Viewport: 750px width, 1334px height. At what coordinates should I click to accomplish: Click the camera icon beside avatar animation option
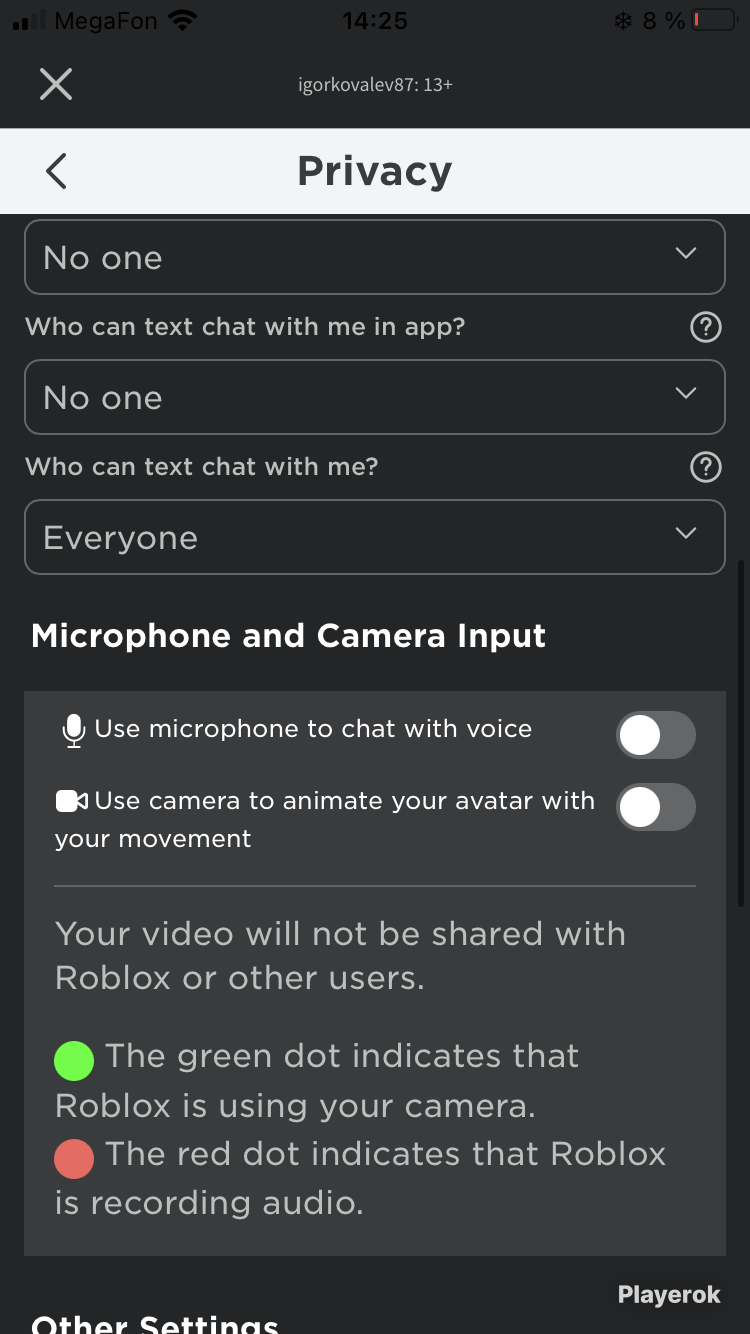[72, 801]
